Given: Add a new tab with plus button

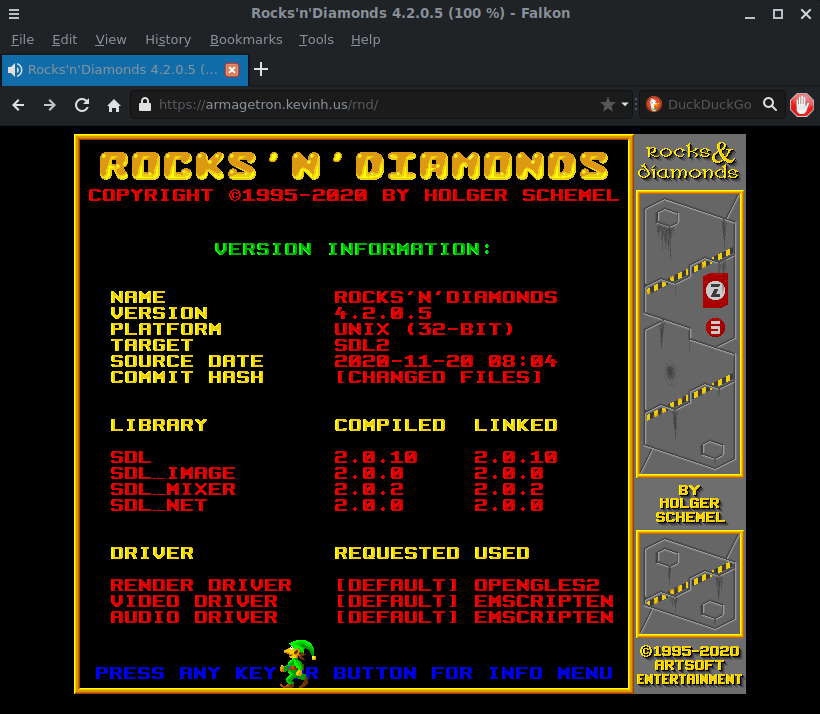Looking at the screenshot, I should pyautogui.click(x=261, y=69).
